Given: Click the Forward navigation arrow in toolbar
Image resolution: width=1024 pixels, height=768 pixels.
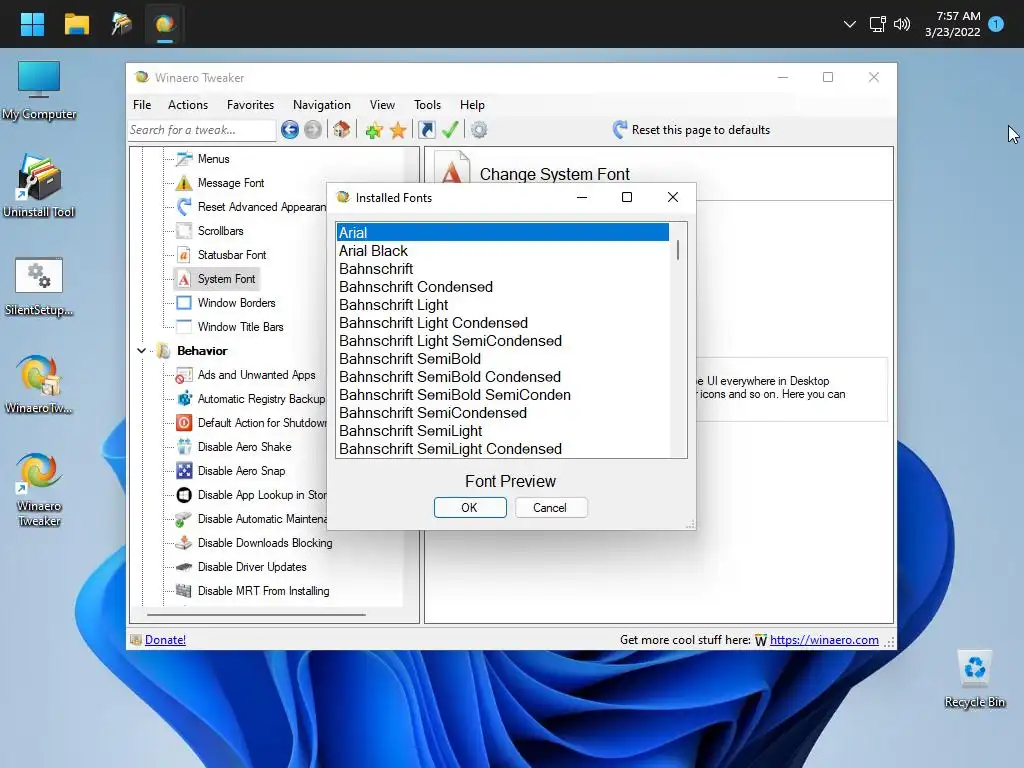Looking at the screenshot, I should 313,130.
